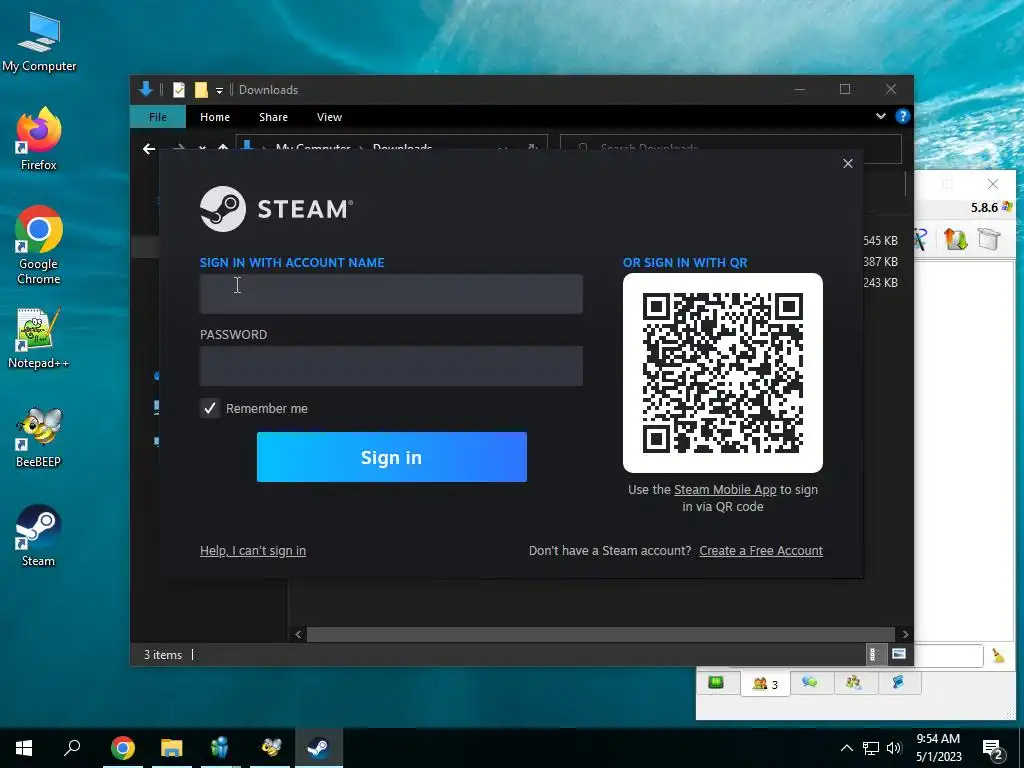Open the Steam desktop shortcut
The width and height of the screenshot is (1024, 768).
[38, 534]
